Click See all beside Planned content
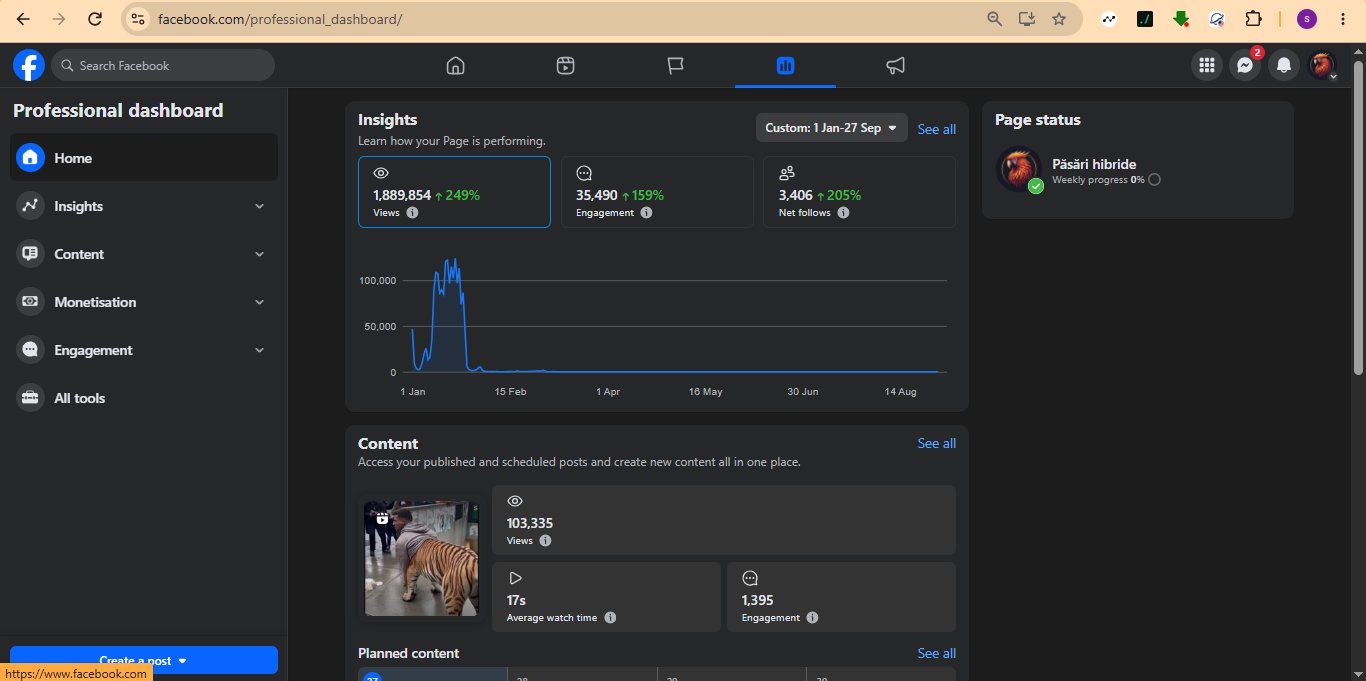 pos(936,653)
